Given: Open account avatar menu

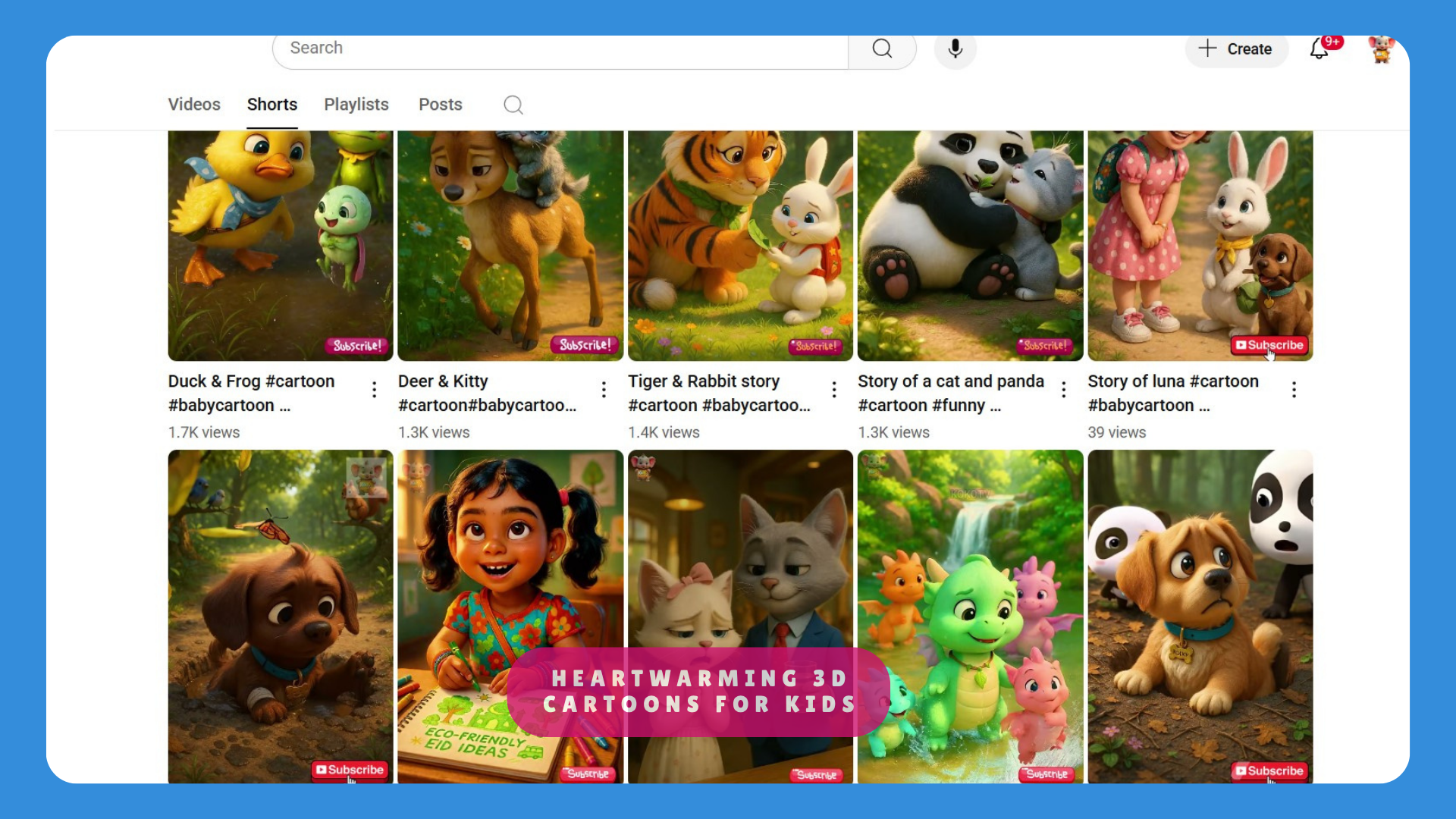Looking at the screenshot, I should pyautogui.click(x=1381, y=49).
